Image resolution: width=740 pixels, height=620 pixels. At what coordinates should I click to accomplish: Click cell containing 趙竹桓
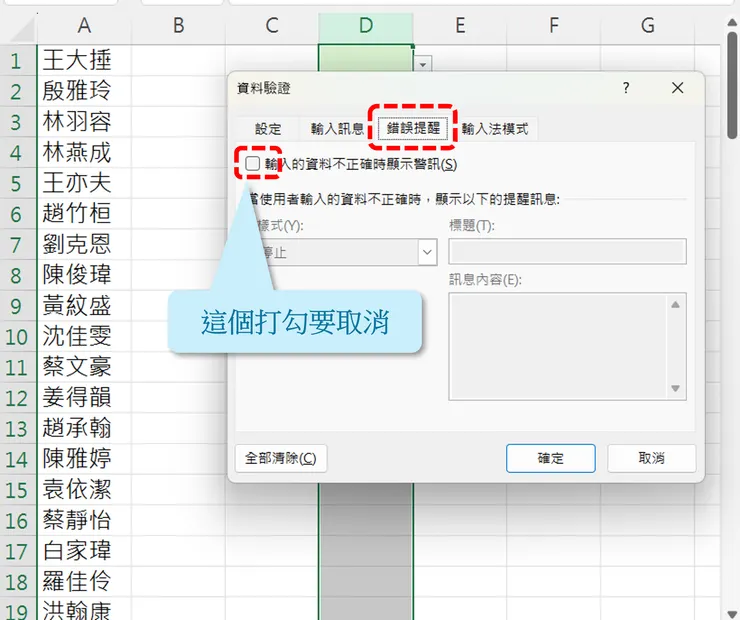pyautogui.click(x=84, y=214)
